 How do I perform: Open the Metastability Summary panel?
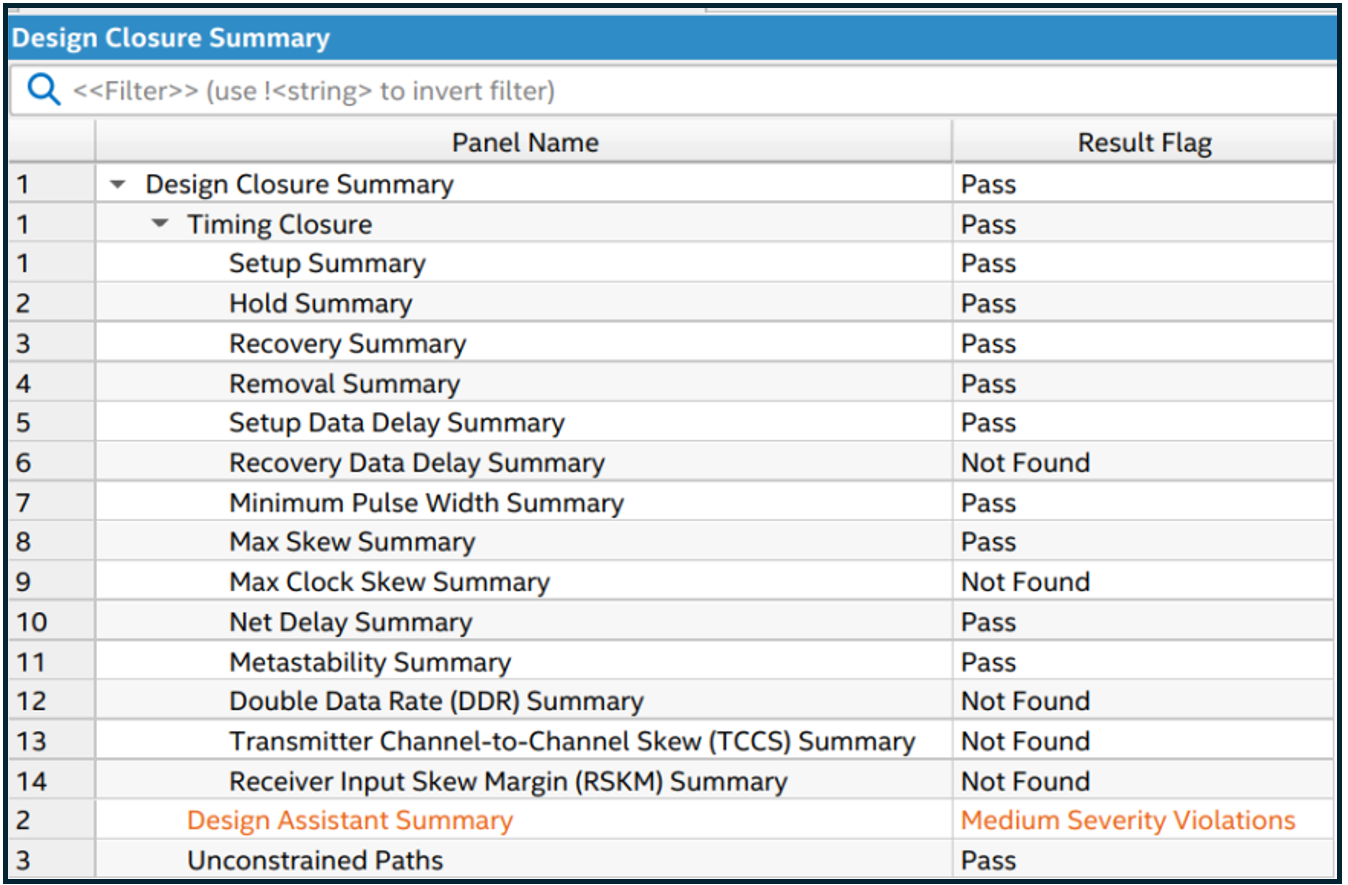pyautogui.click(x=370, y=662)
